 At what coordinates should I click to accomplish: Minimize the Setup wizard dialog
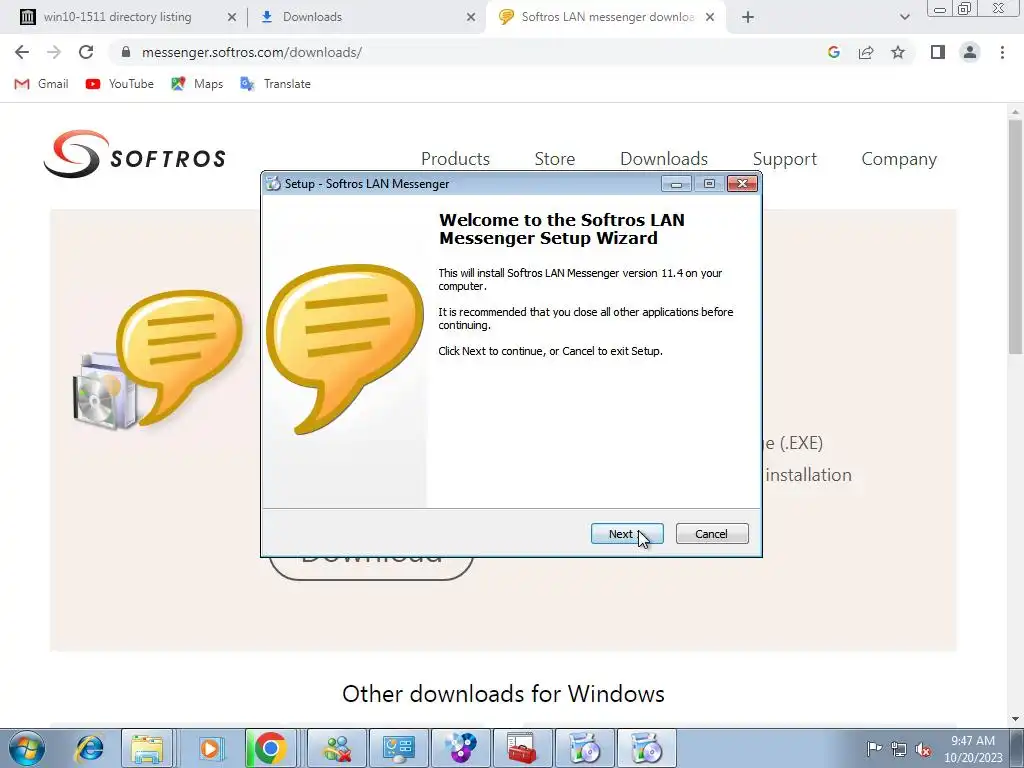[676, 184]
